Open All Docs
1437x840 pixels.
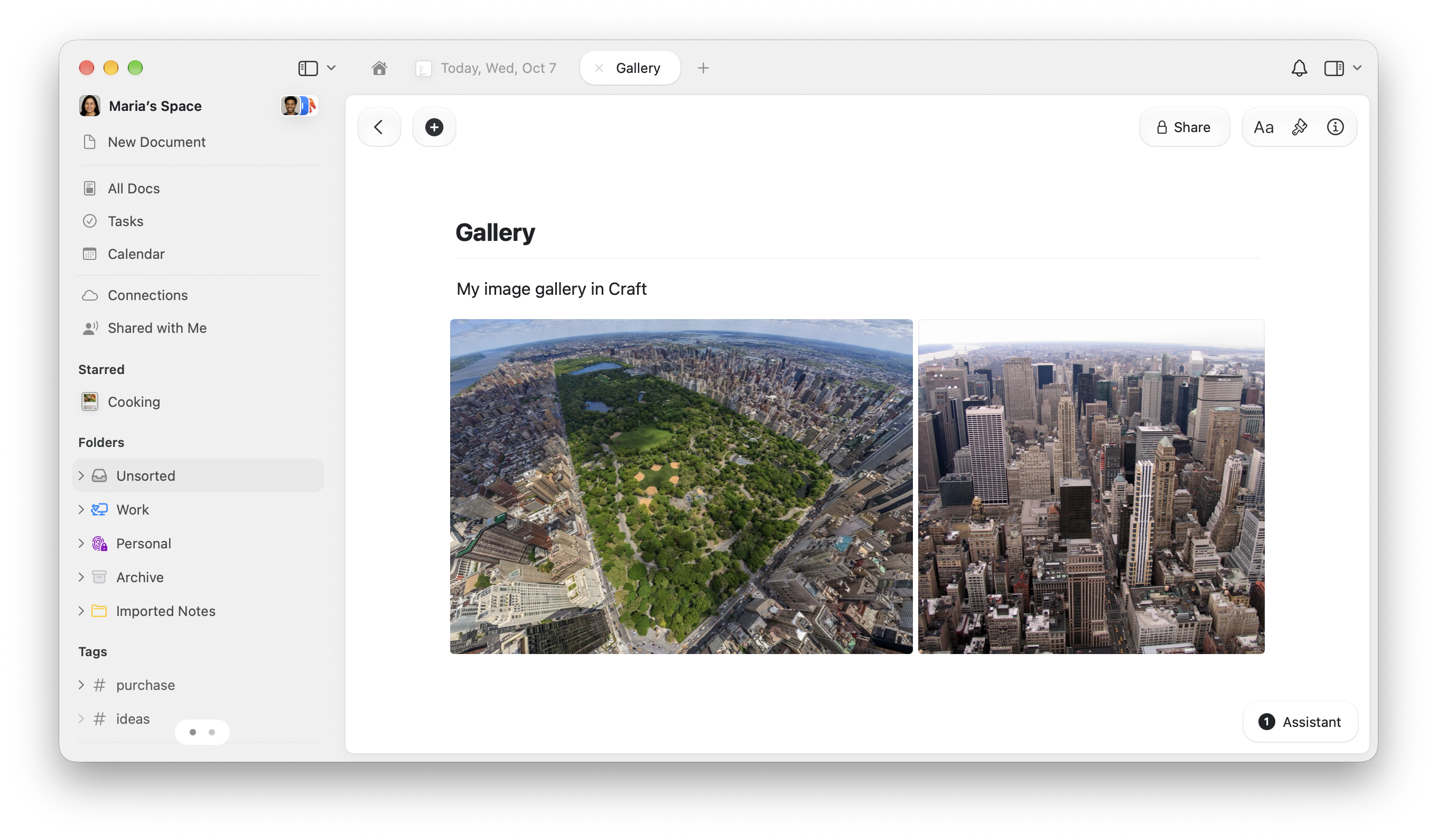pyautogui.click(x=198, y=189)
